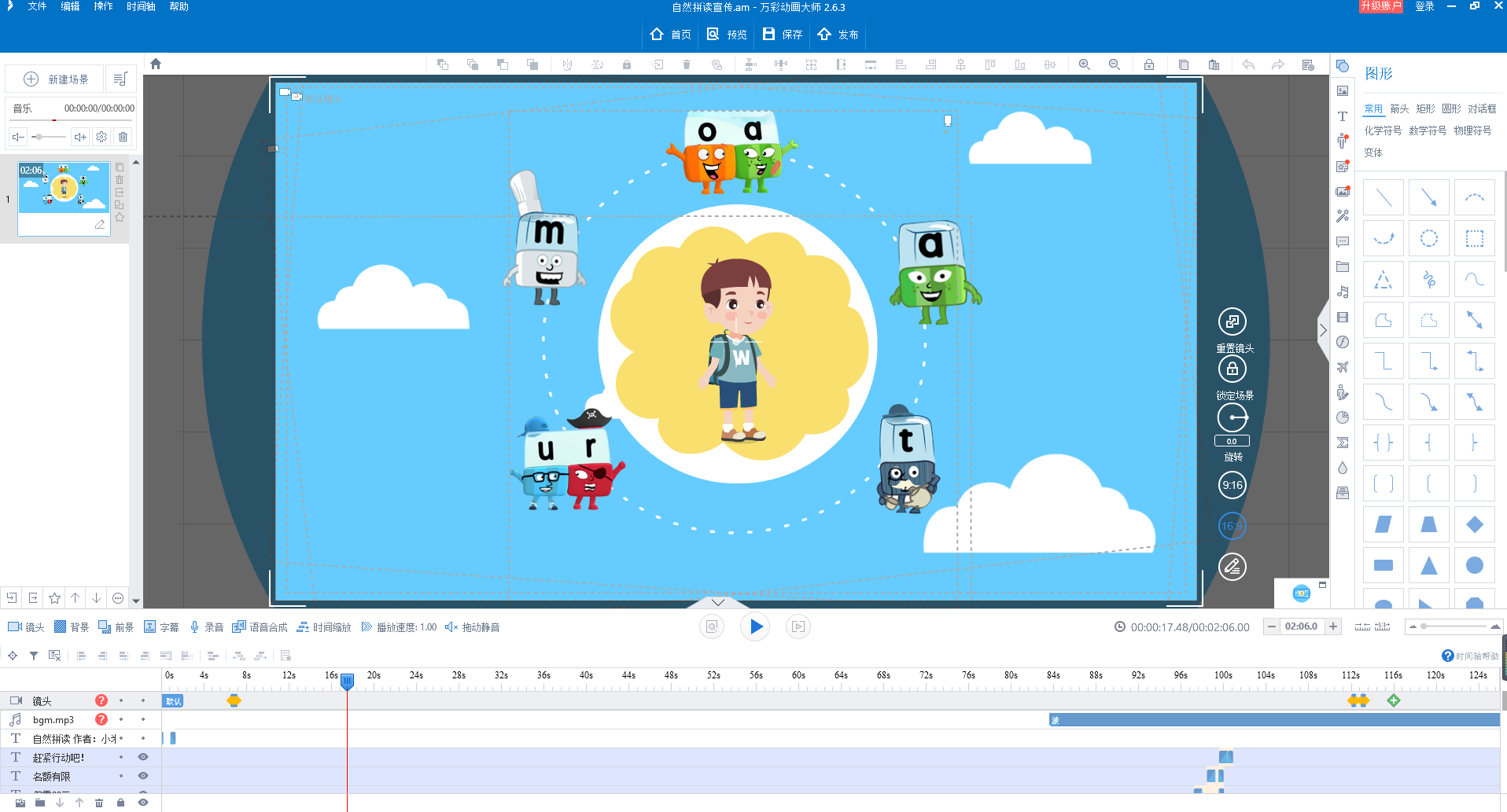Click the recording (录音) microphone icon
The image size is (1507, 812).
tap(195, 627)
